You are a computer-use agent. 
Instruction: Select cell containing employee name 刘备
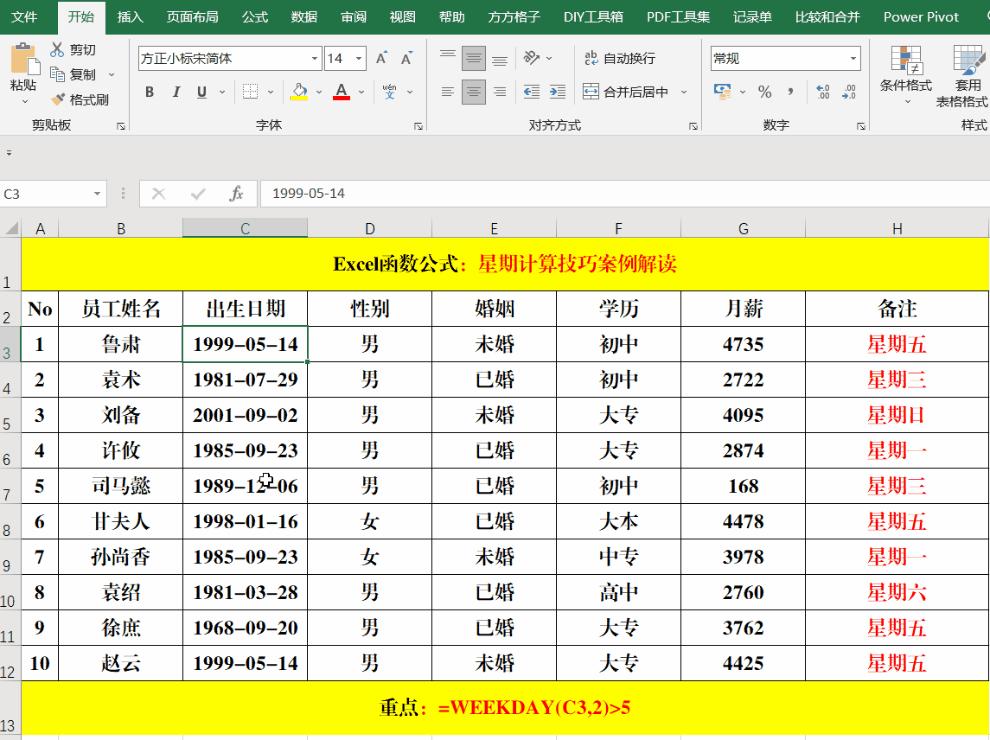pos(121,415)
